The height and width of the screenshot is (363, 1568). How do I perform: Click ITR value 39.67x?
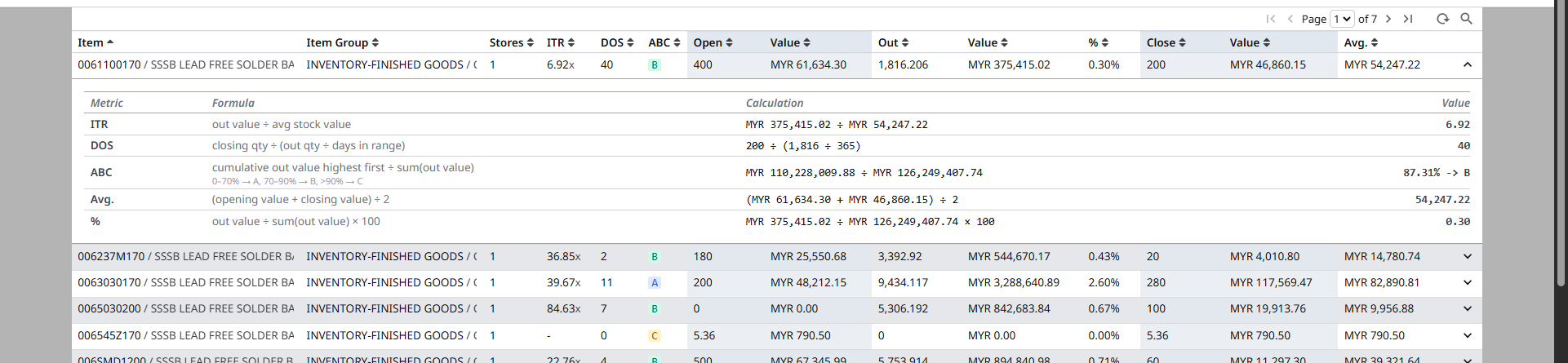click(564, 282)
